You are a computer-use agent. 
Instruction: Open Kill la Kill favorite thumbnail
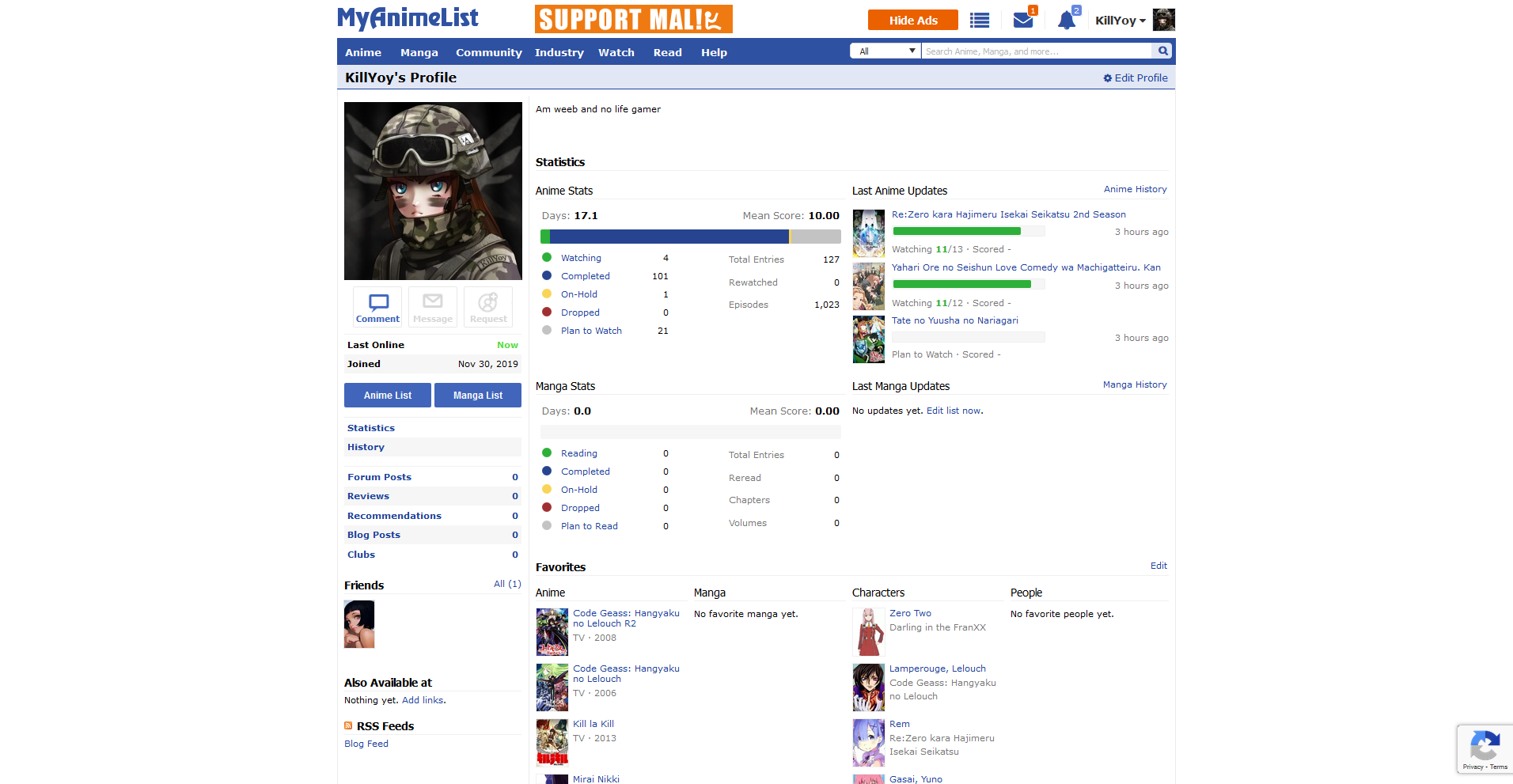click(552, 743)
